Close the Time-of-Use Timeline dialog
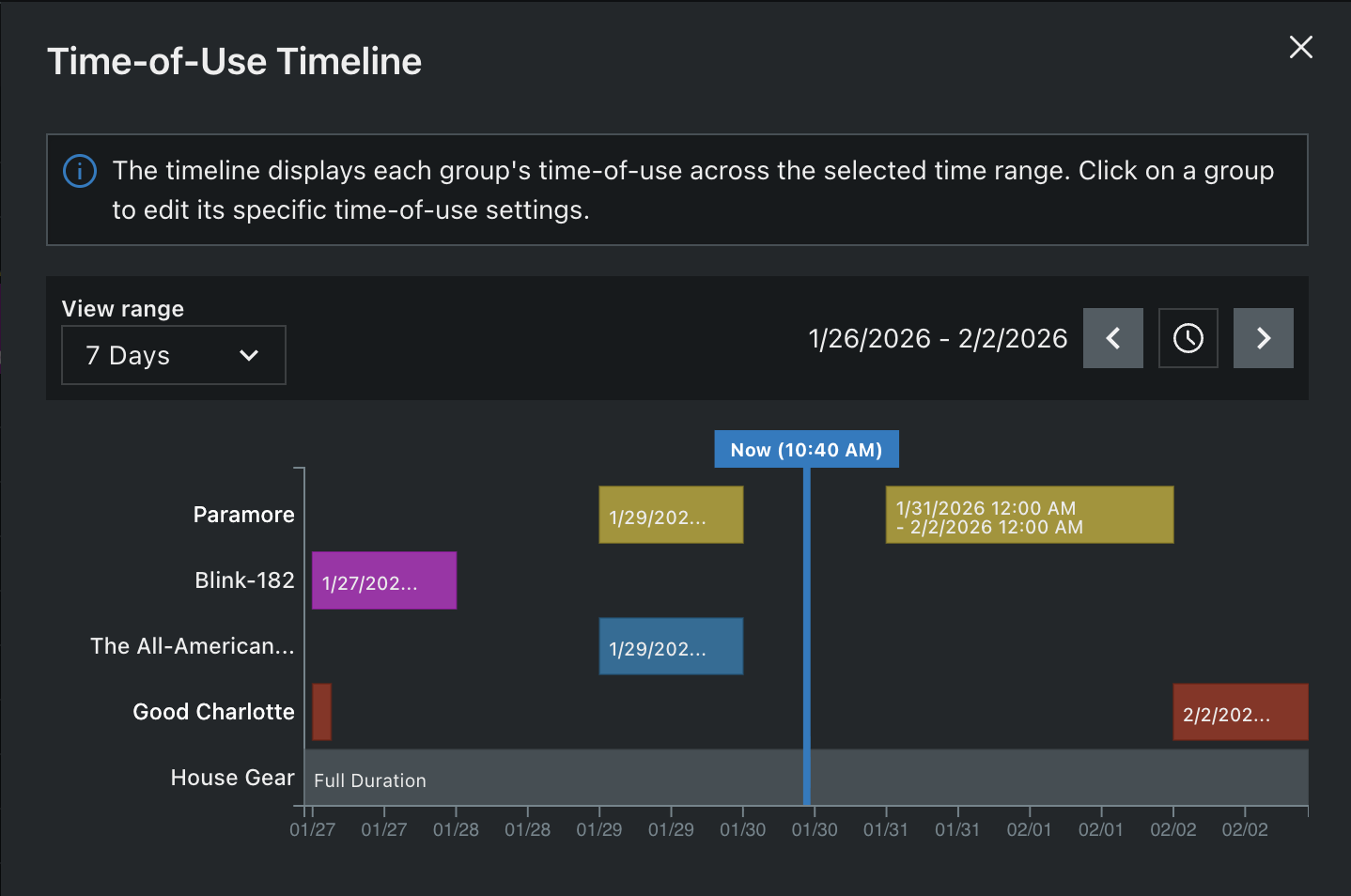 click(1300, 47)
